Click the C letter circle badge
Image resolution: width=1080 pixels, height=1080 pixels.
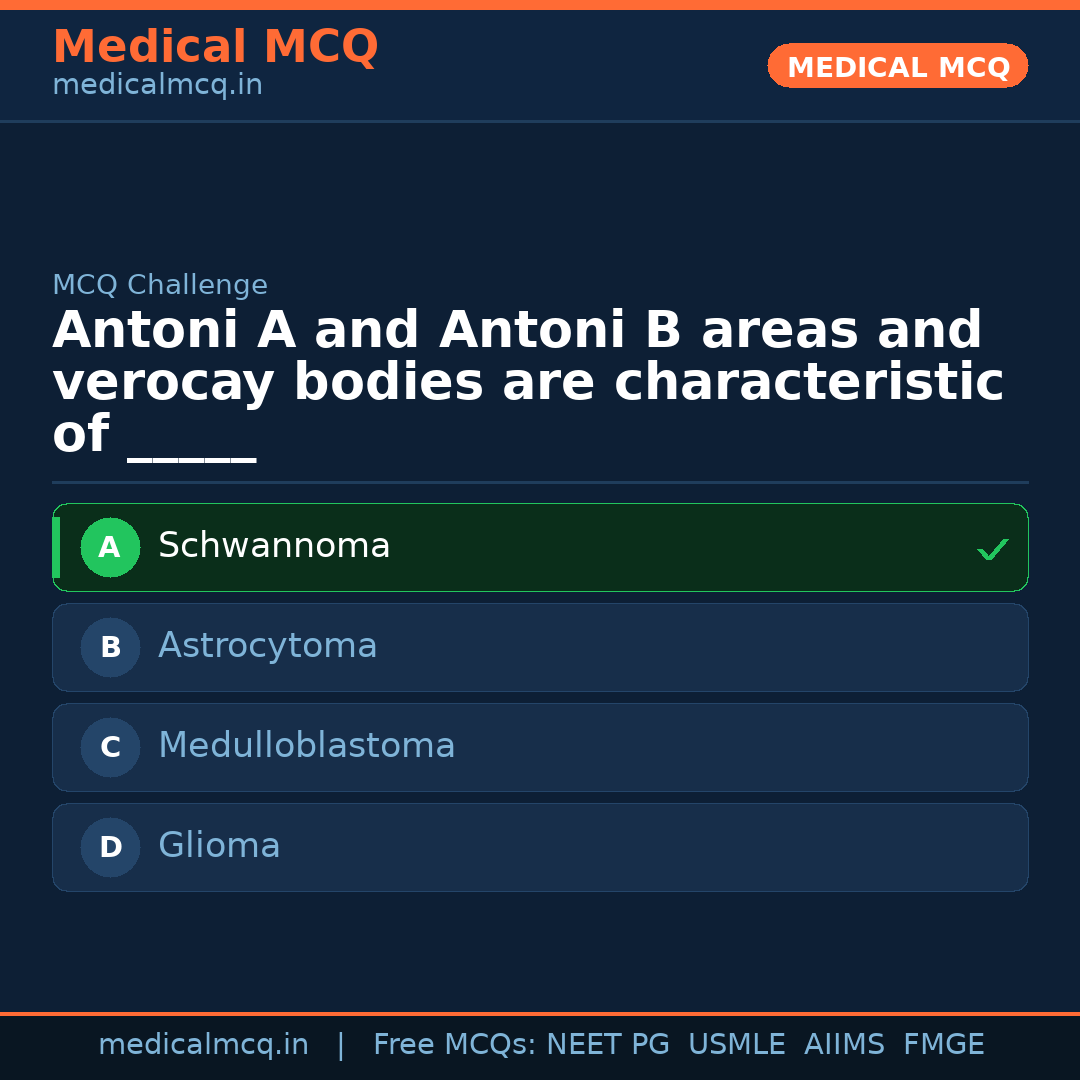pyautogui.click(x=110, y=747)
